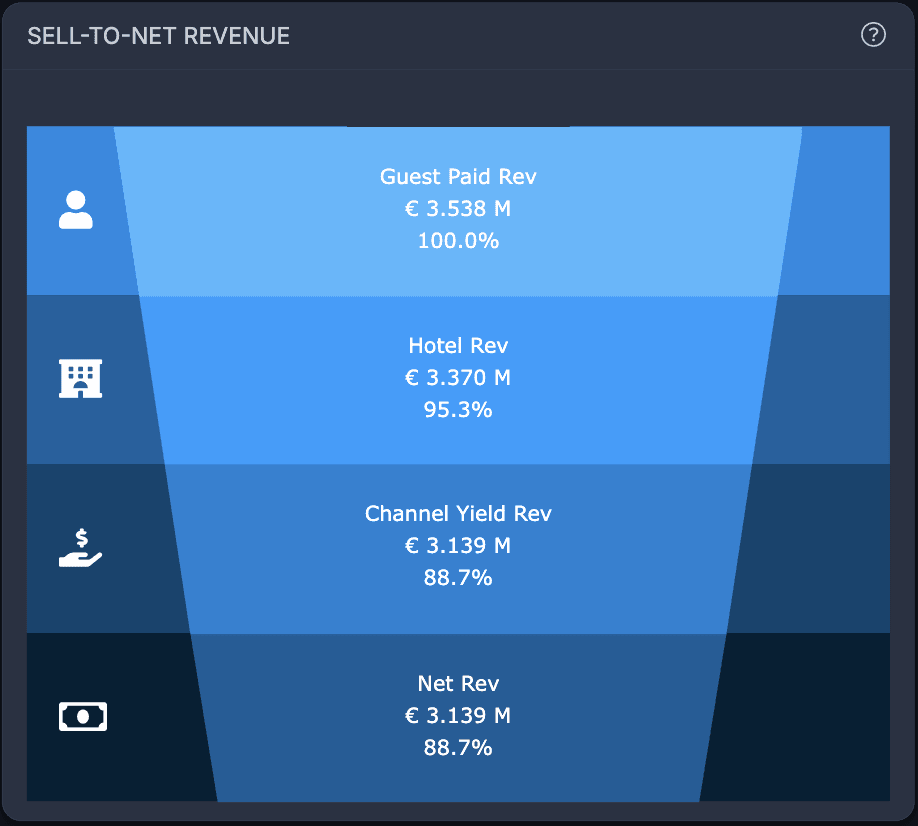The width and height of the screenshot is (918, 826).
Task: Click the Guest Paid Rev label
Action: [458, 176]
